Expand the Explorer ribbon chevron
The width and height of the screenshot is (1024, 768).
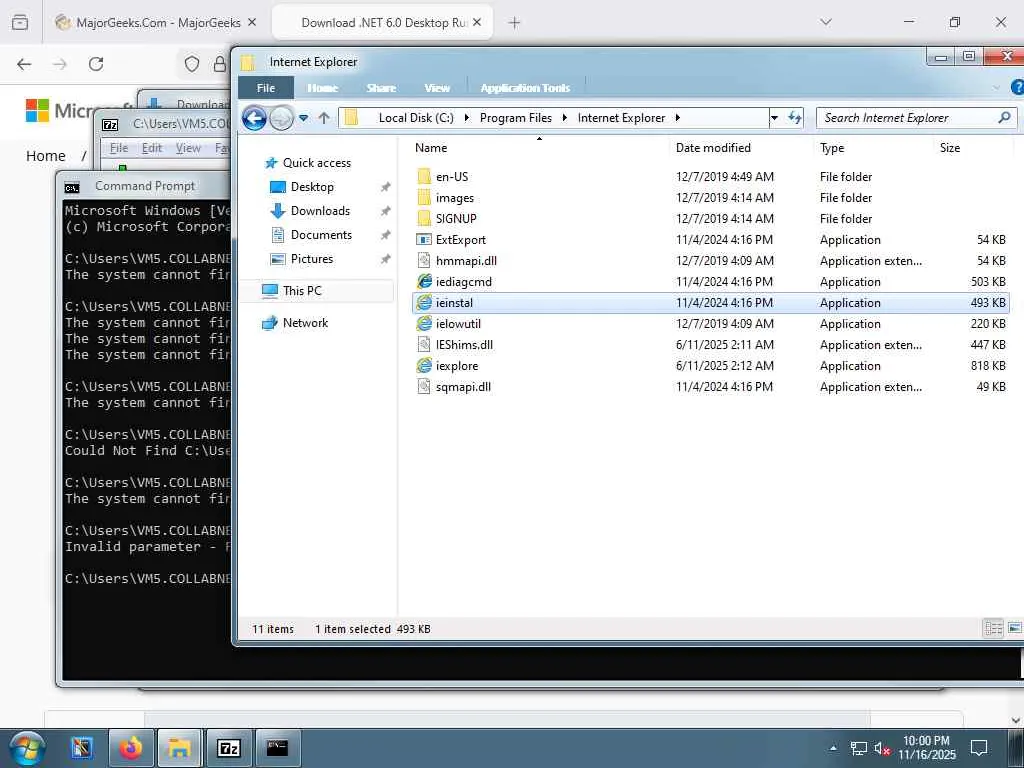tap(997, 88)
